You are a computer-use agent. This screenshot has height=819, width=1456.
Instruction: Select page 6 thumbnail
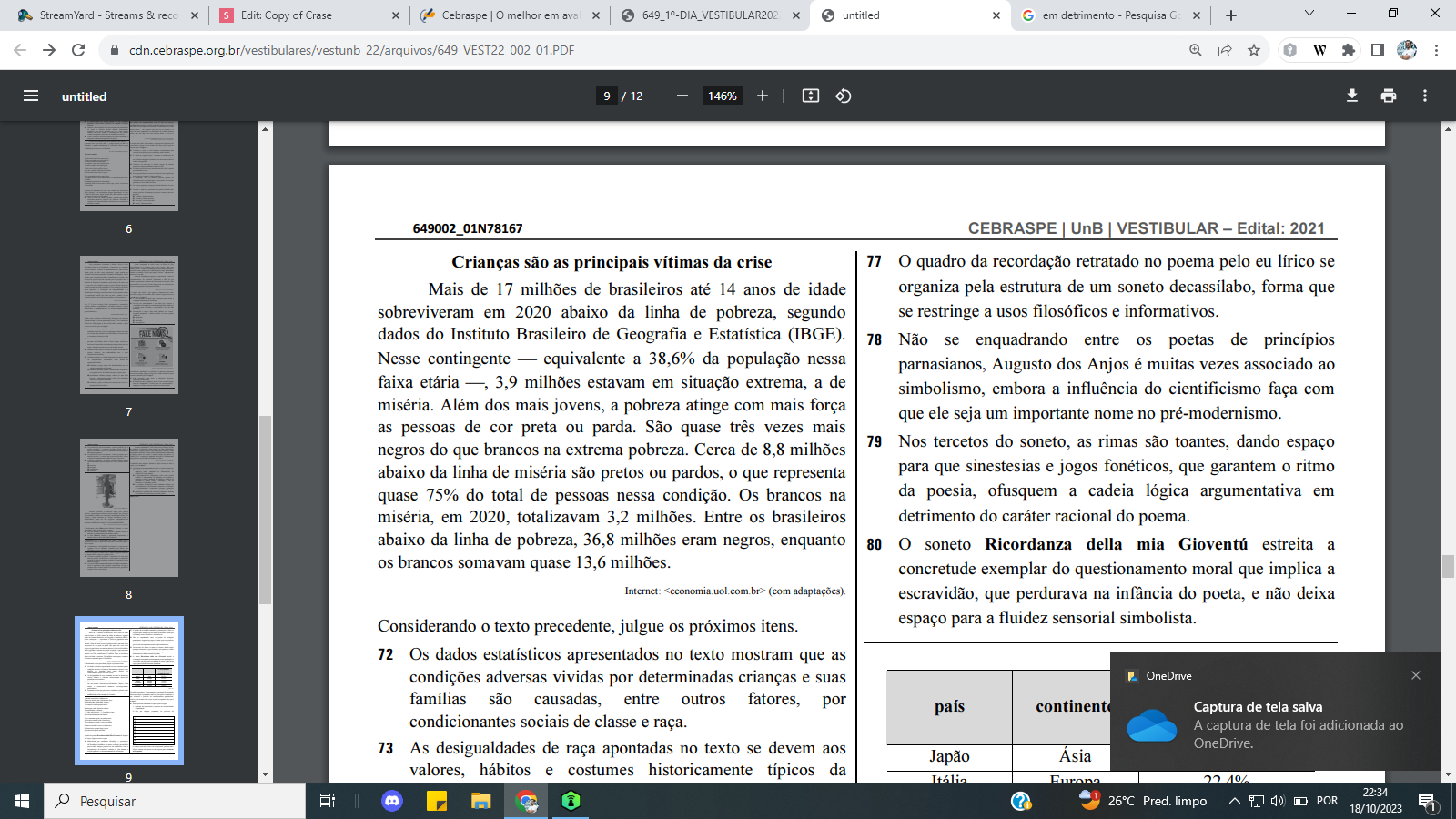coord(129,165)
